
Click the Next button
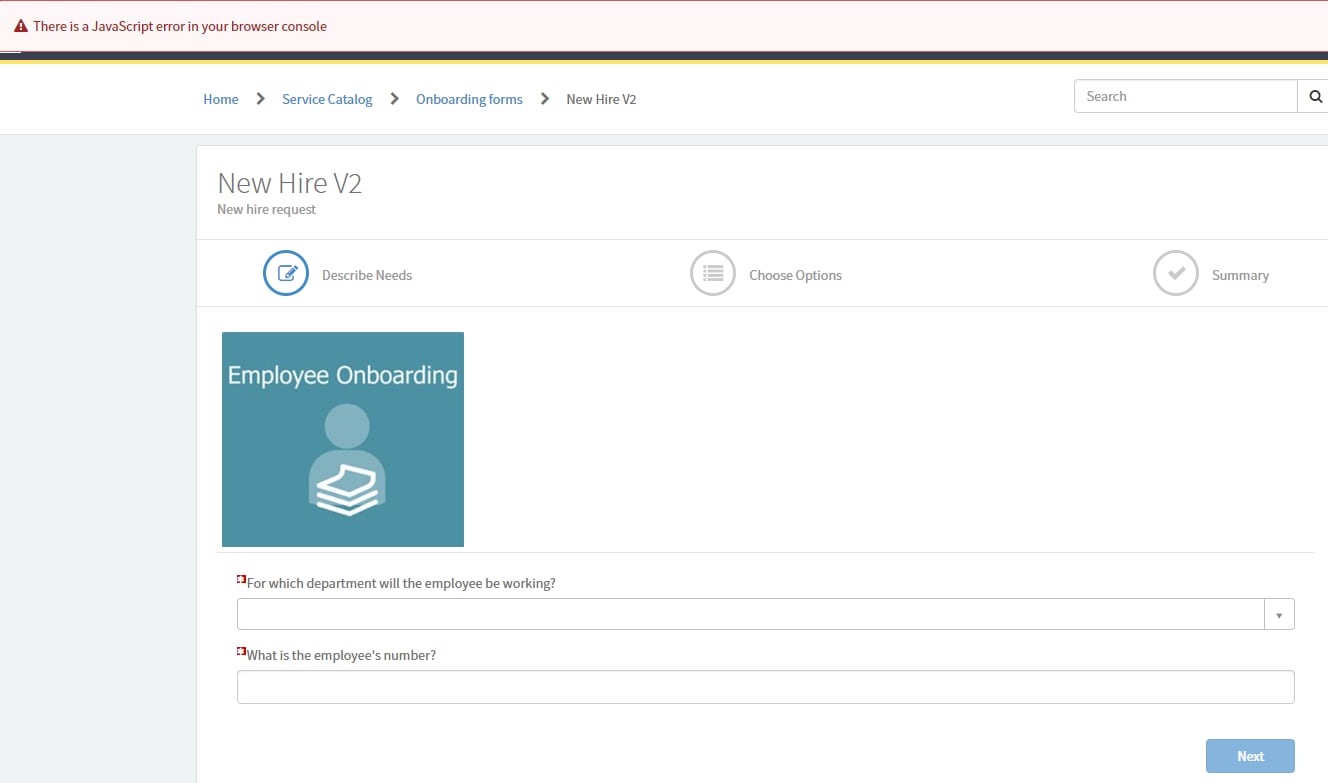1251,756
